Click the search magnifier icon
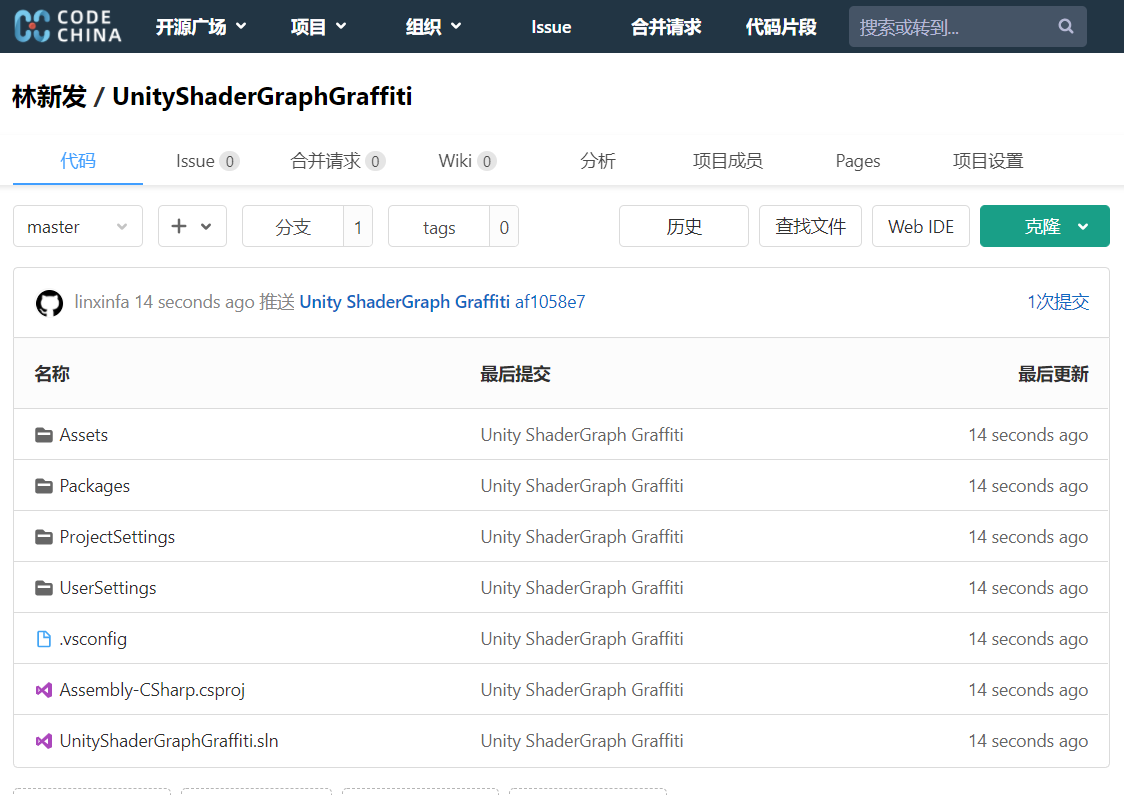 pos(1065,26)
